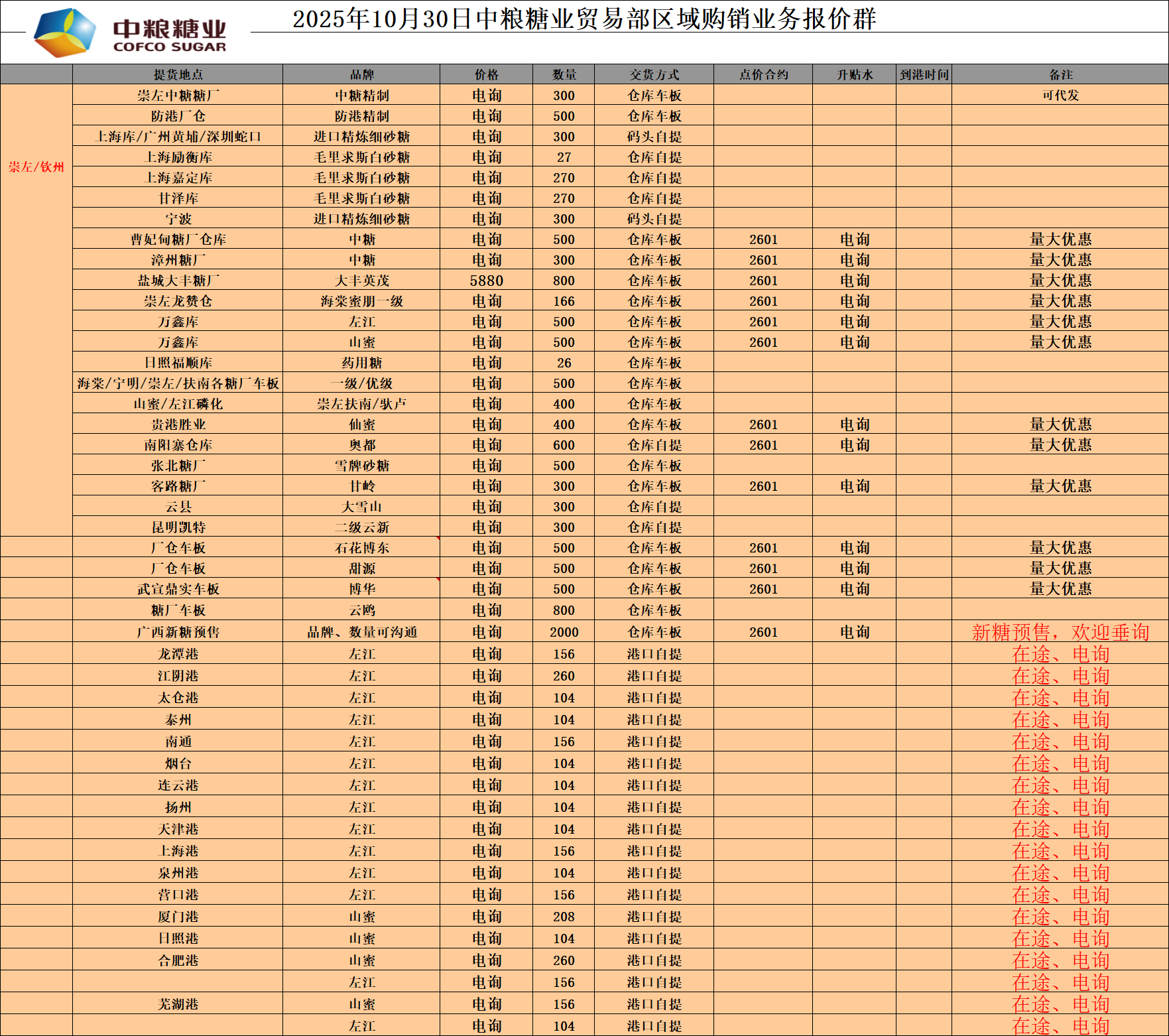Viewport: 1169px width, 1036px height.
Task: Click the 可代发 remark cell
Action: coord(1060,96)
